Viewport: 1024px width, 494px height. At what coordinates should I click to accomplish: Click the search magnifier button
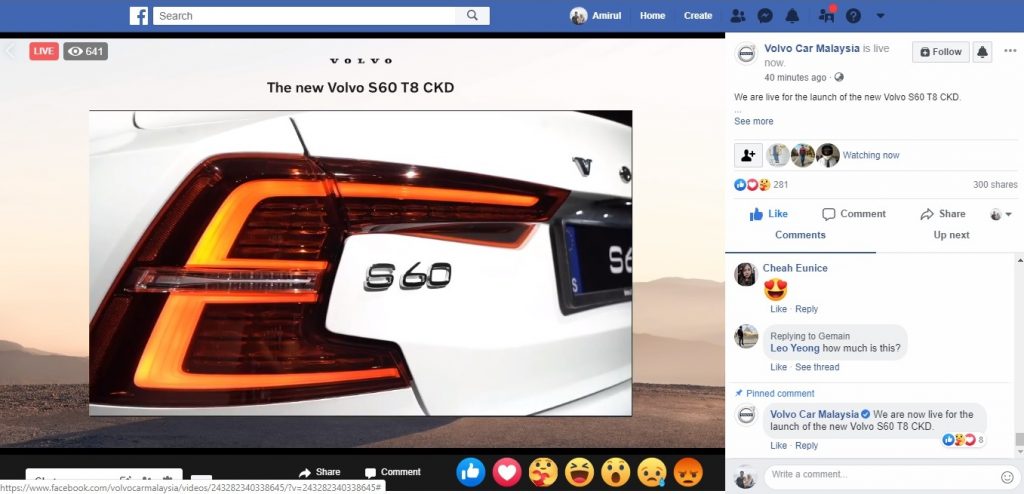tap(472, 16)
